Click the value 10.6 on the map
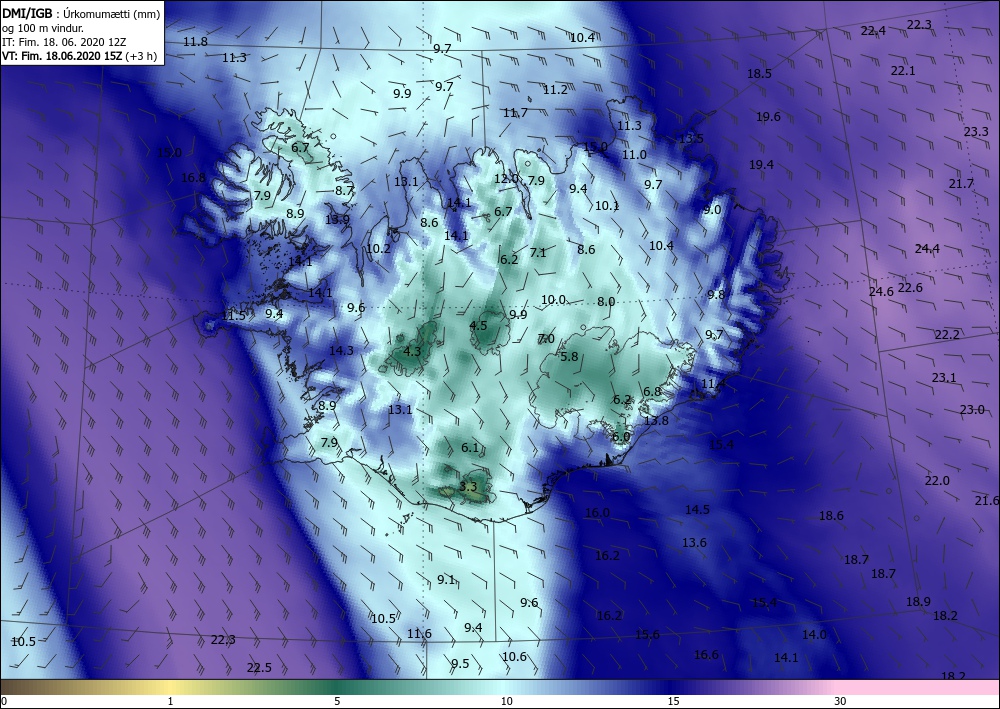The image size is (1000, 709). point(514,657)
